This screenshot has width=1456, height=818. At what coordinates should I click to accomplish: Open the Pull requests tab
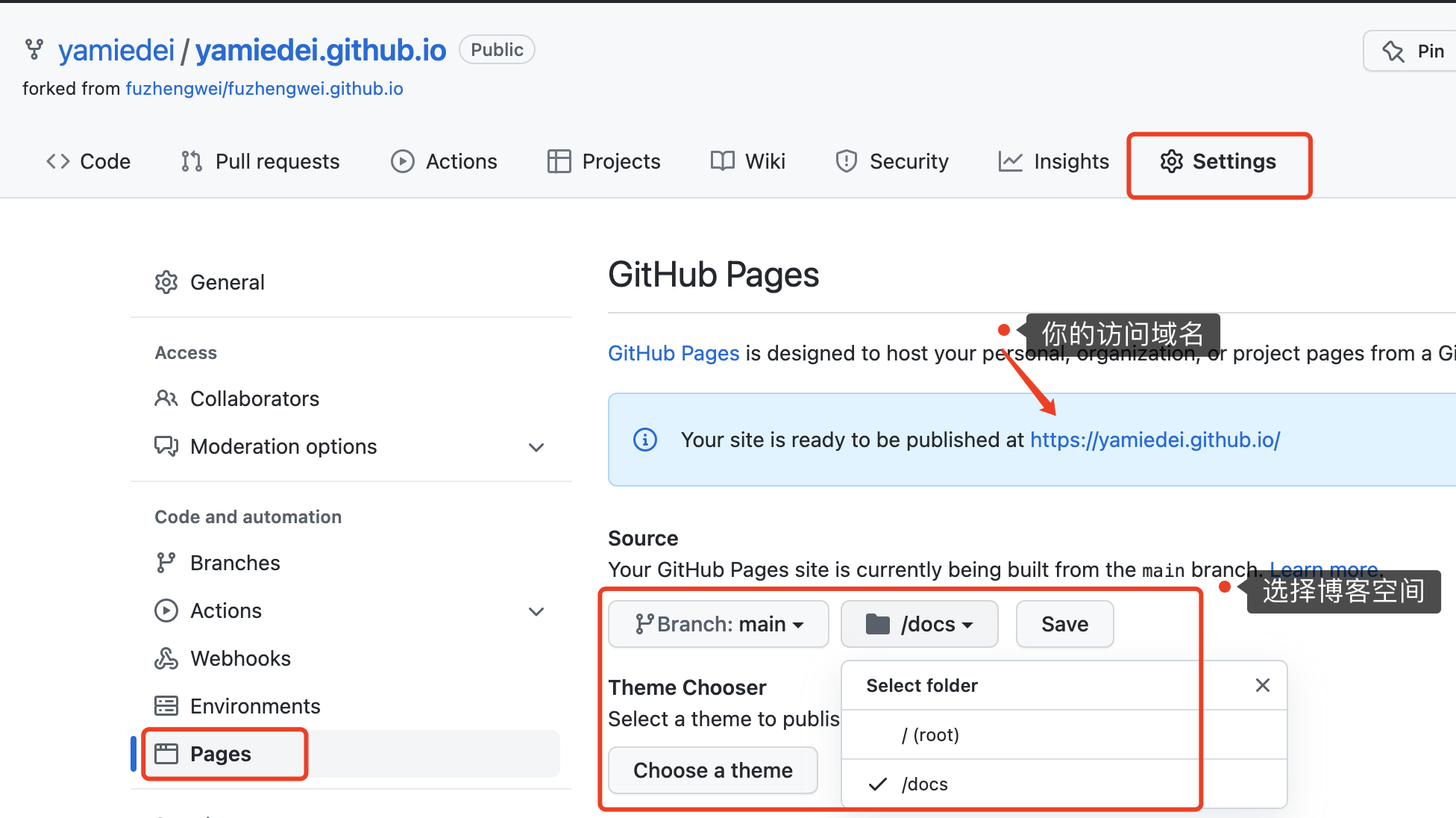260,161
